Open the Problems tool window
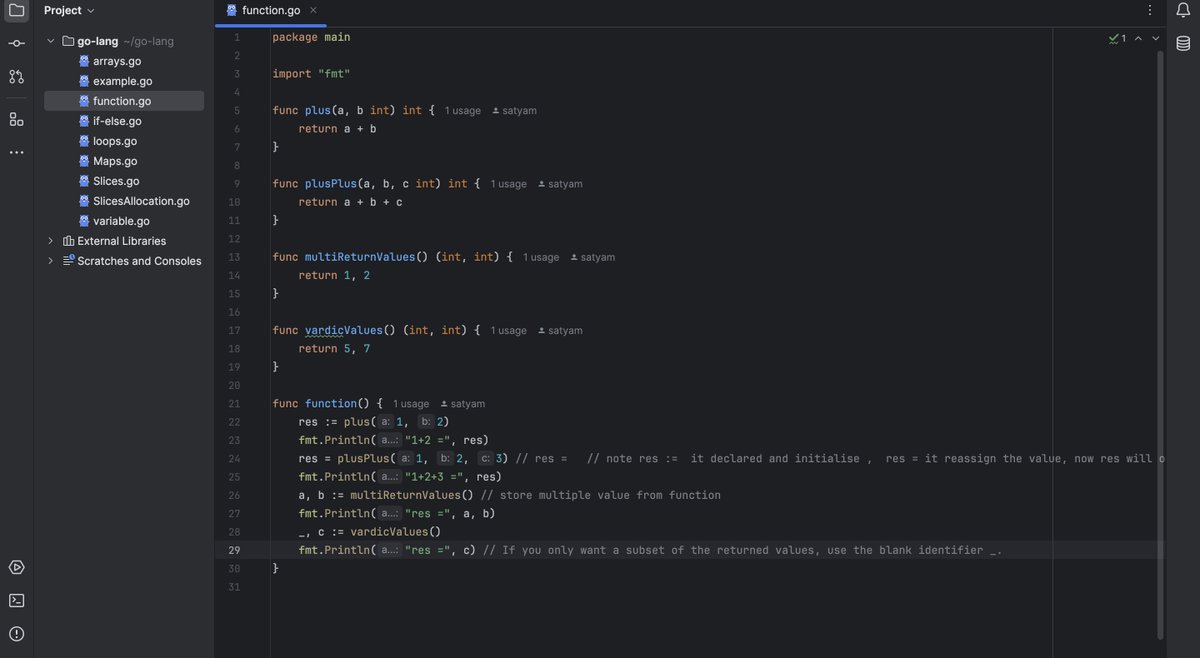This screenshot has height=658, width=1200. coord(16,633)
